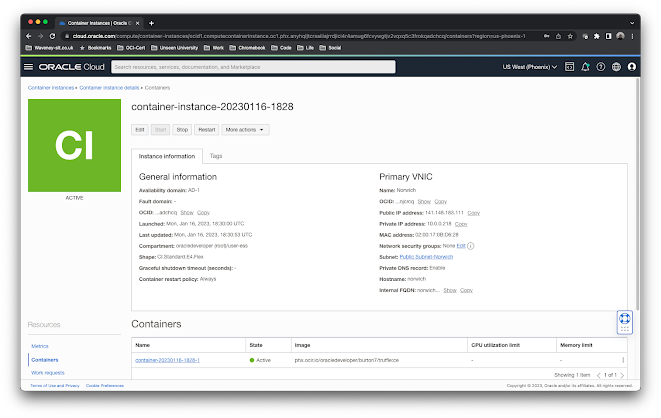Open the Cloud Shell developer tools icon

pos(569,67)
